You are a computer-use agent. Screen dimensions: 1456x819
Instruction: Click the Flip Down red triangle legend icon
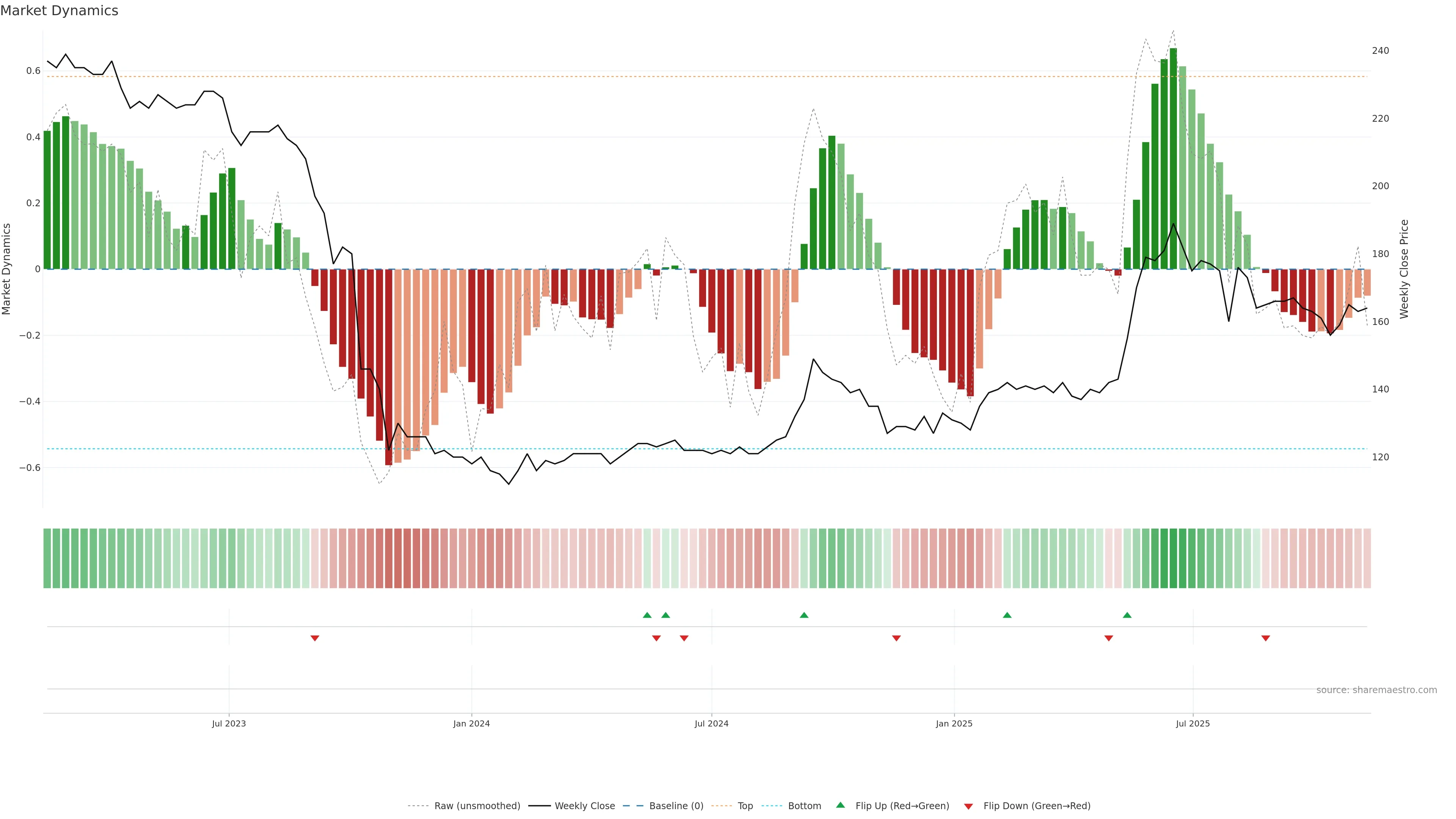pos(968,806)
